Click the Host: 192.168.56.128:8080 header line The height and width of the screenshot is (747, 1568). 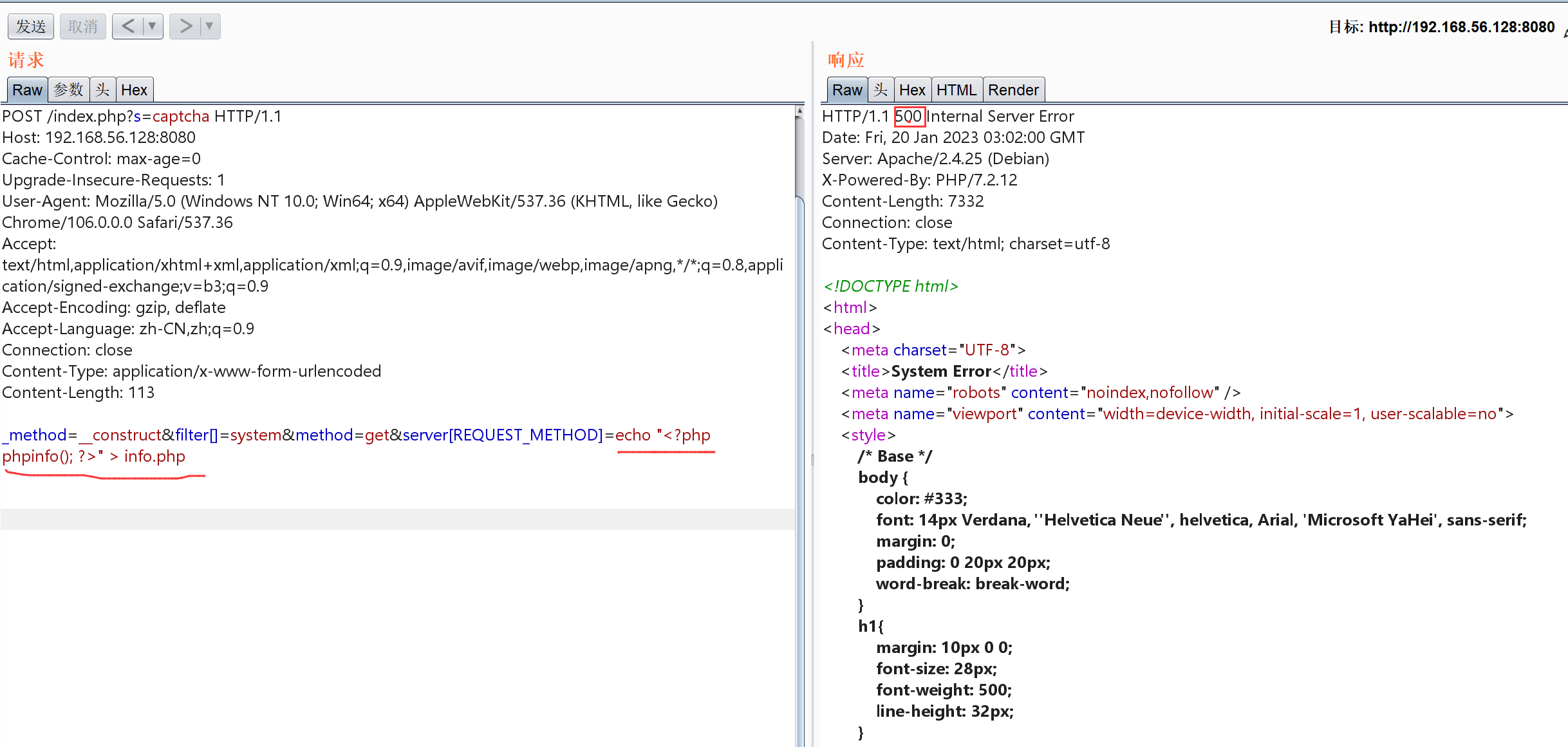[98, 138]
